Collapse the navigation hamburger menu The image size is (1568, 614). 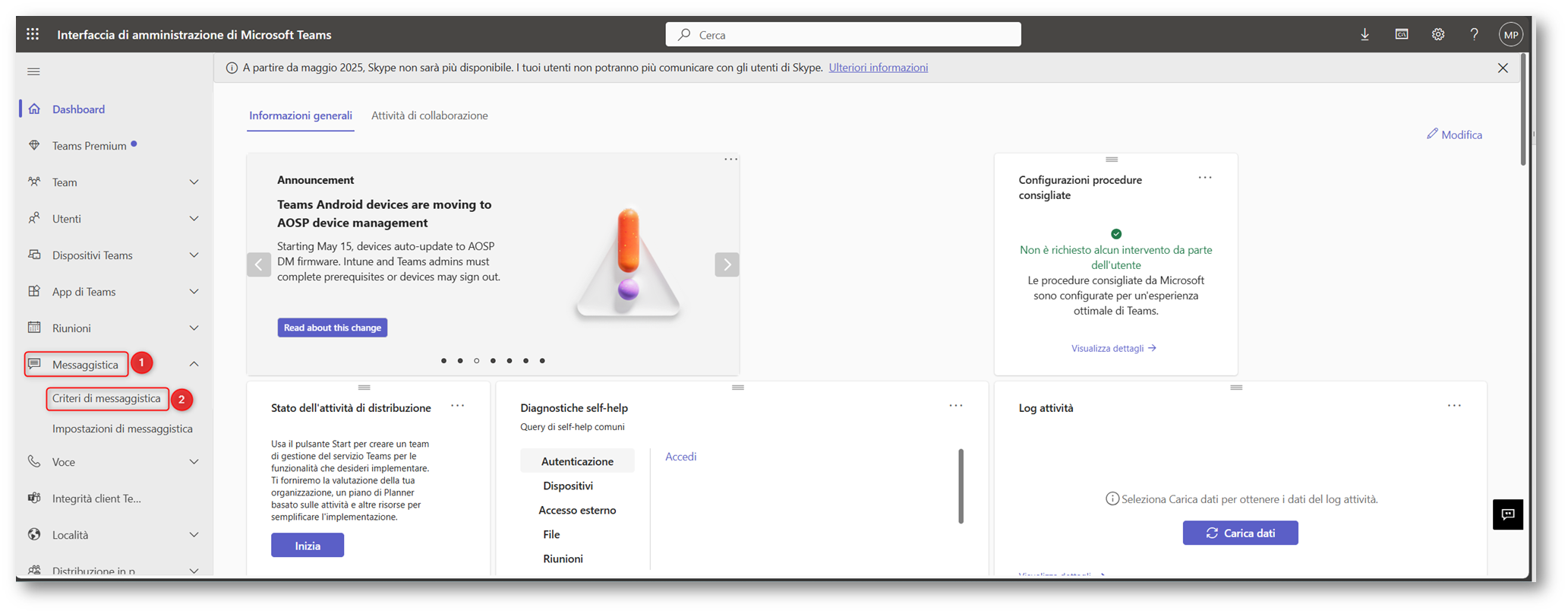[x=33, y=71]
